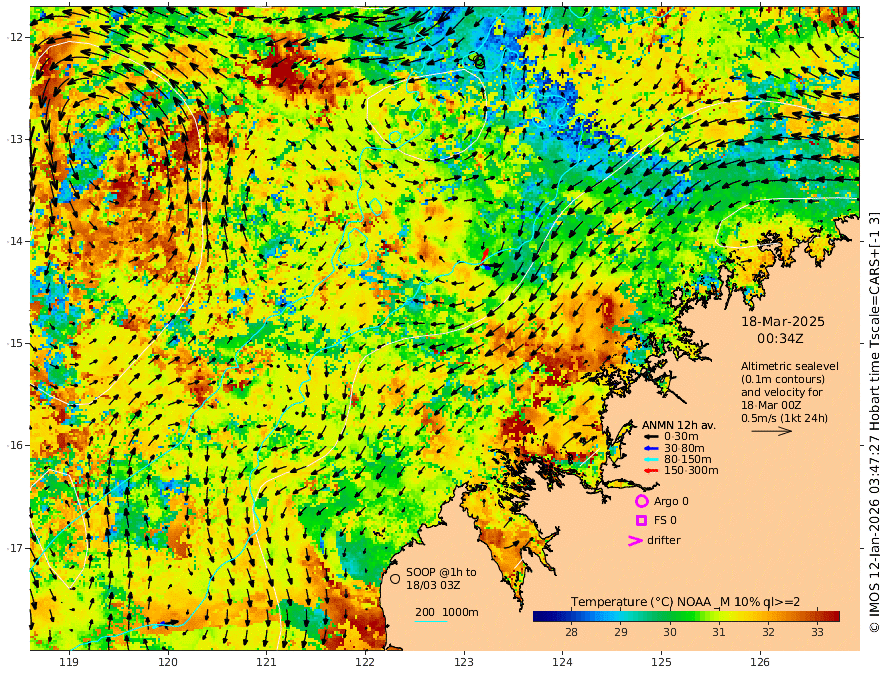Click the black 0-30m arrow legend icon

pos(650,436)
